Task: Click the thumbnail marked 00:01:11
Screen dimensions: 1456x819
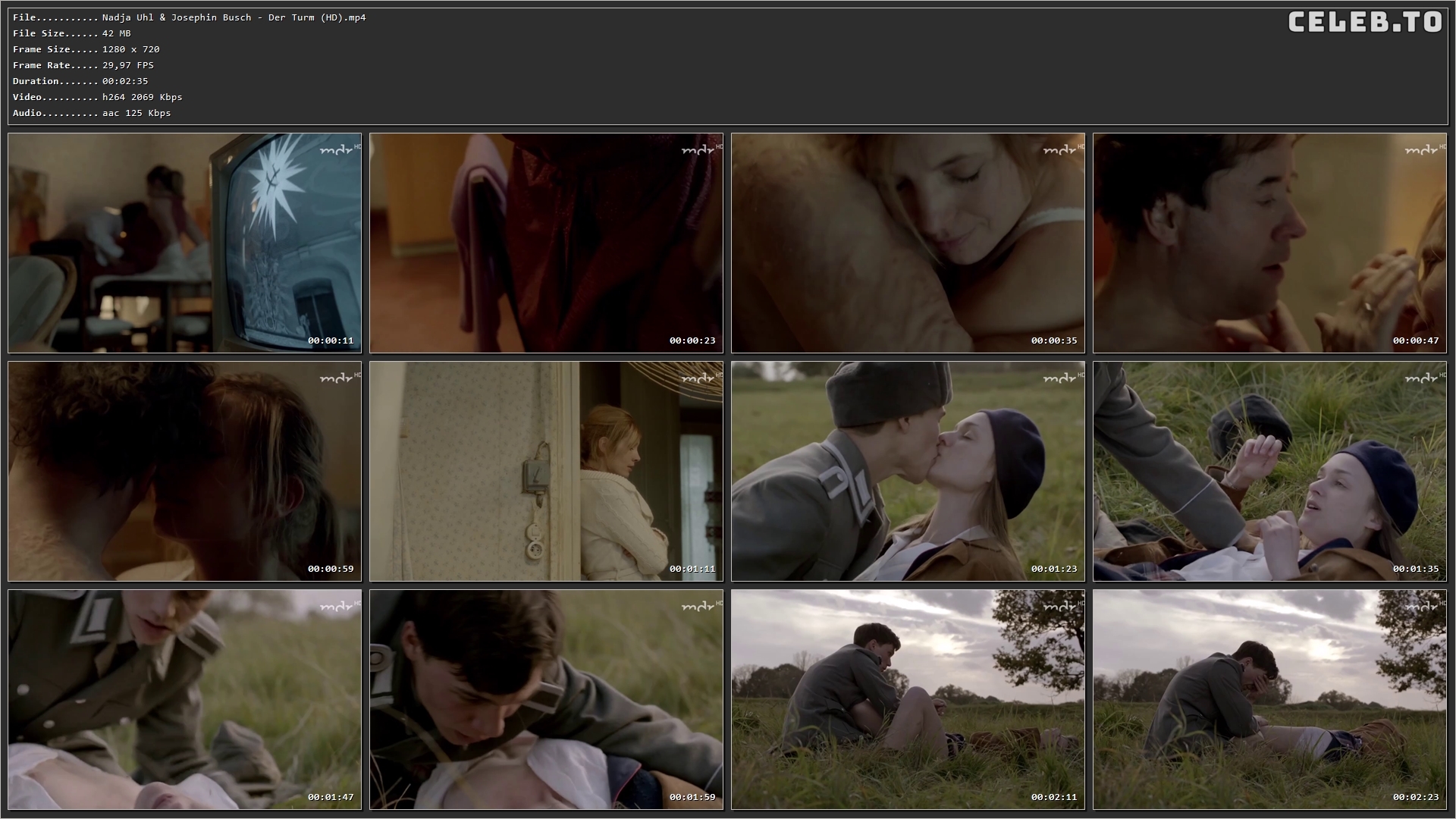Action: click(546, 471)
